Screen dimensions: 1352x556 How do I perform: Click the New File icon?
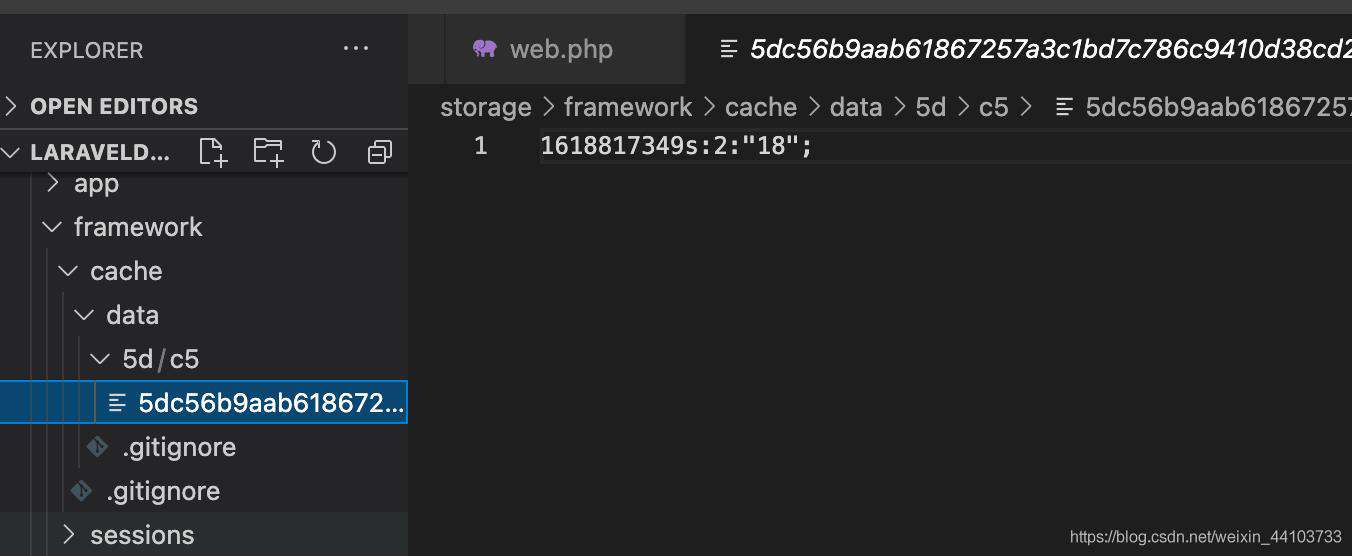point(213,152)
